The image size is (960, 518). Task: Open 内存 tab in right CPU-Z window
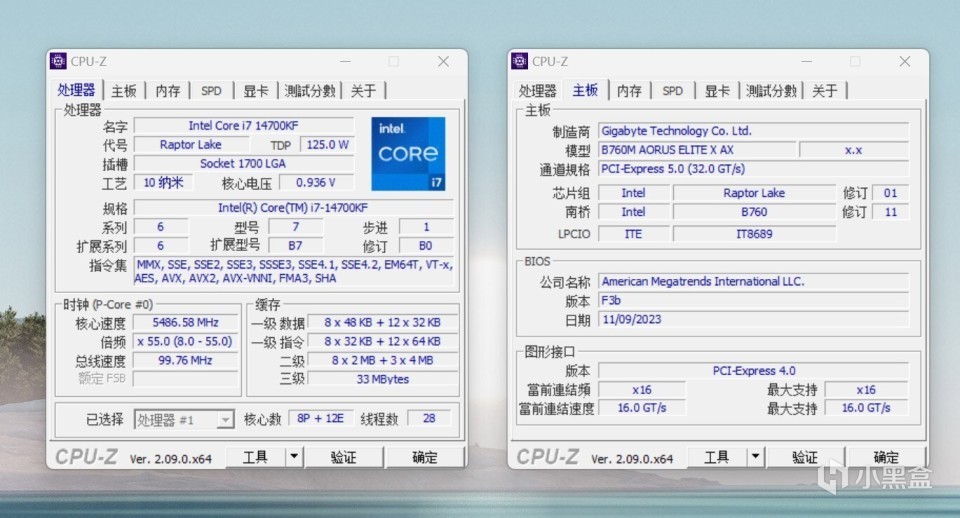[629, 91]
